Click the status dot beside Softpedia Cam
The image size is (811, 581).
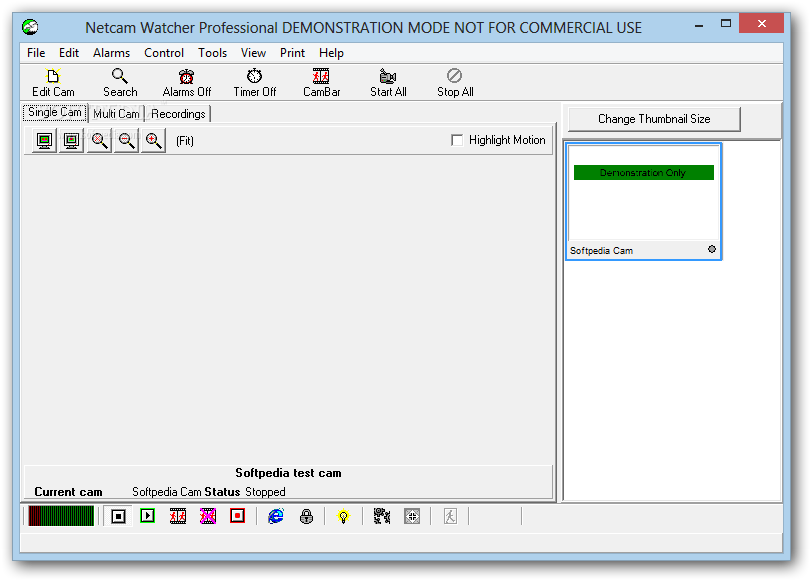[712, 249]
